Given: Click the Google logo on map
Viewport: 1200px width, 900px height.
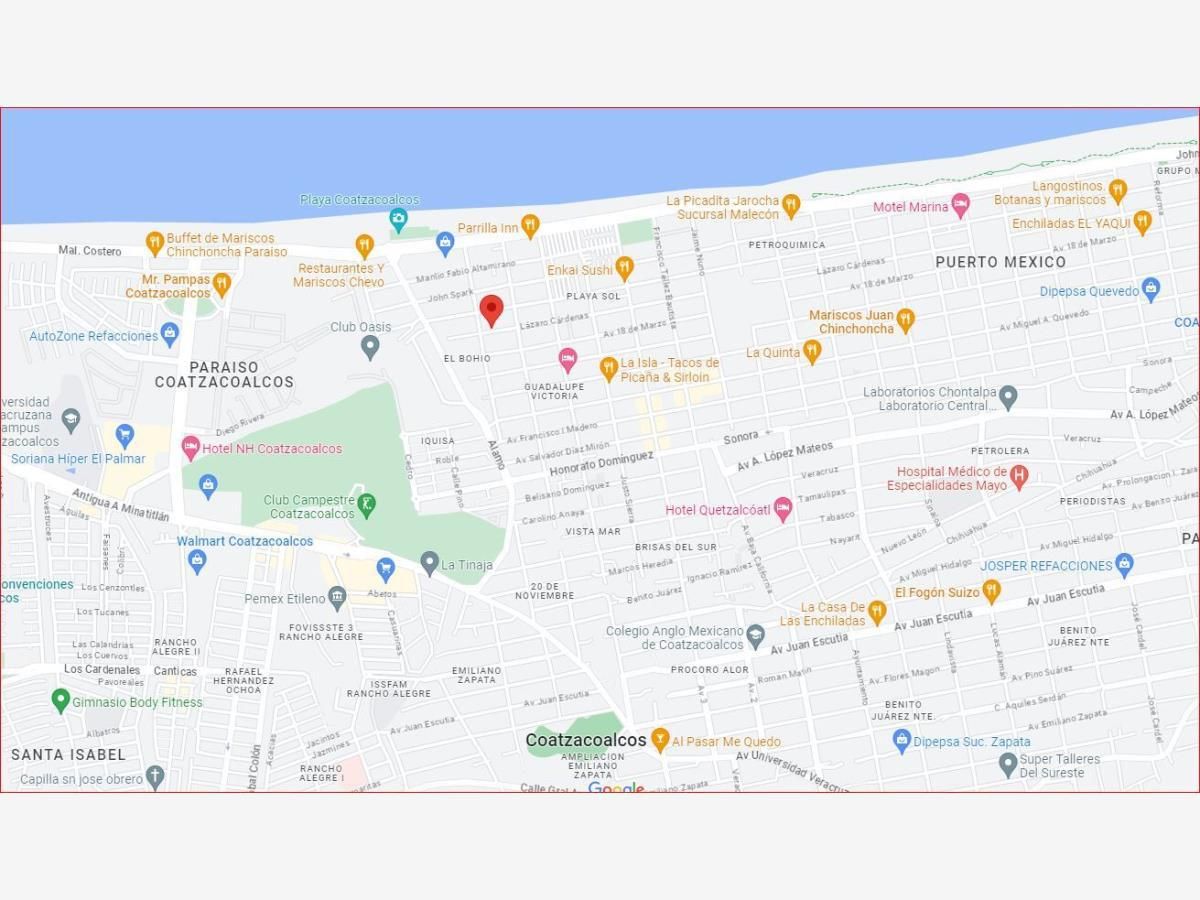Looking at the screenshot, I should [616, 787].
